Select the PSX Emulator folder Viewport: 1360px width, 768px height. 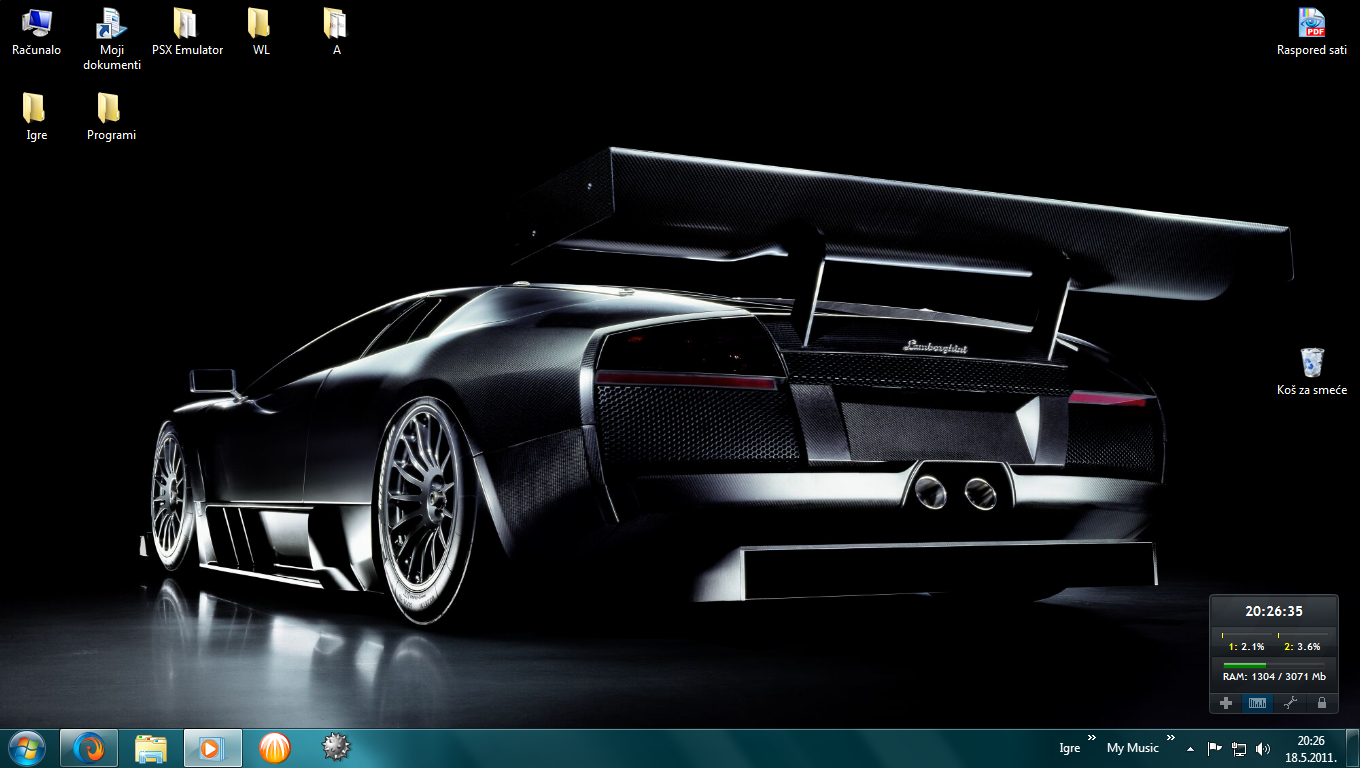tap(187, 31)
